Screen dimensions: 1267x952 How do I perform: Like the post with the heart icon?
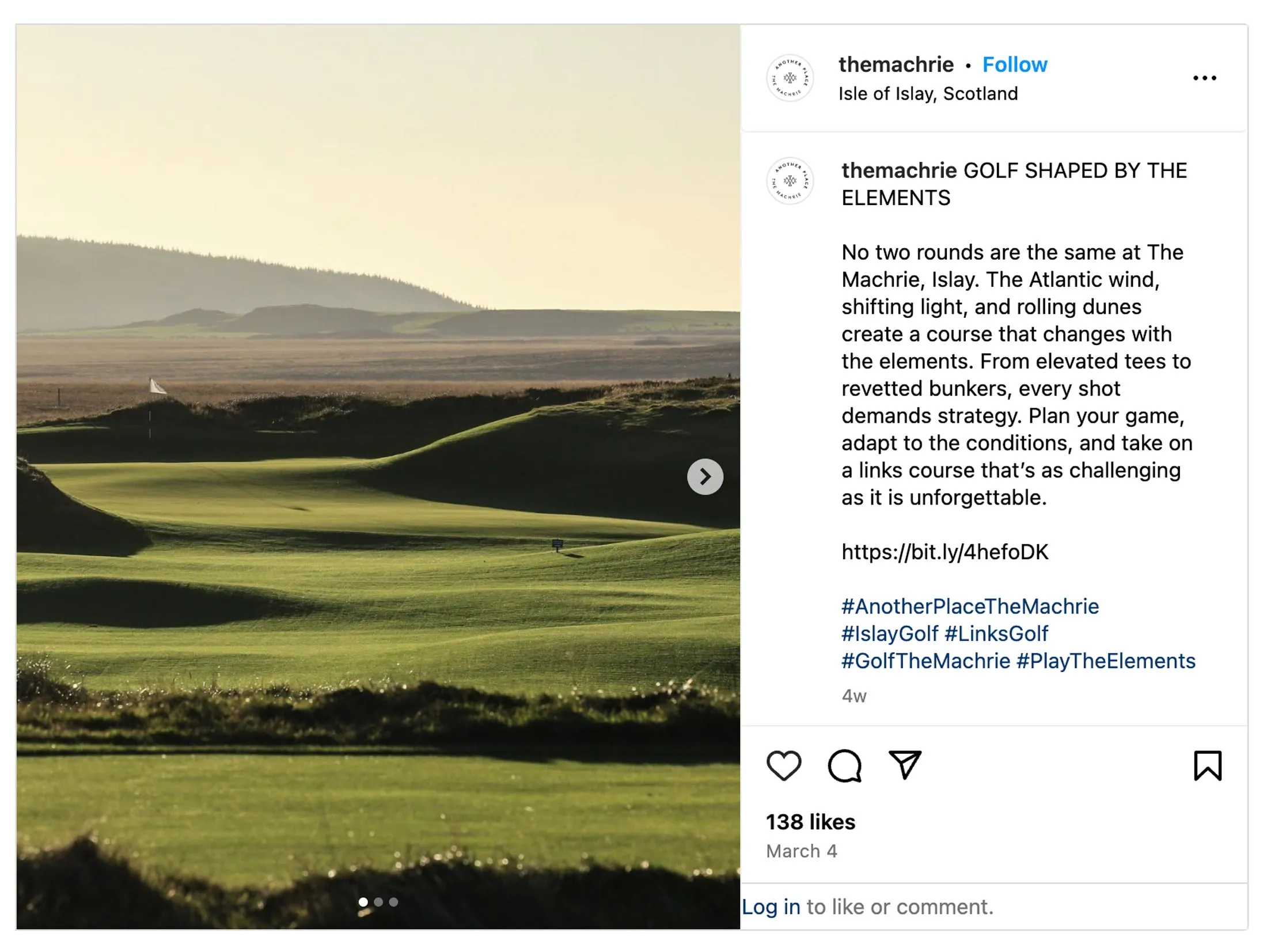pos(784,766)
